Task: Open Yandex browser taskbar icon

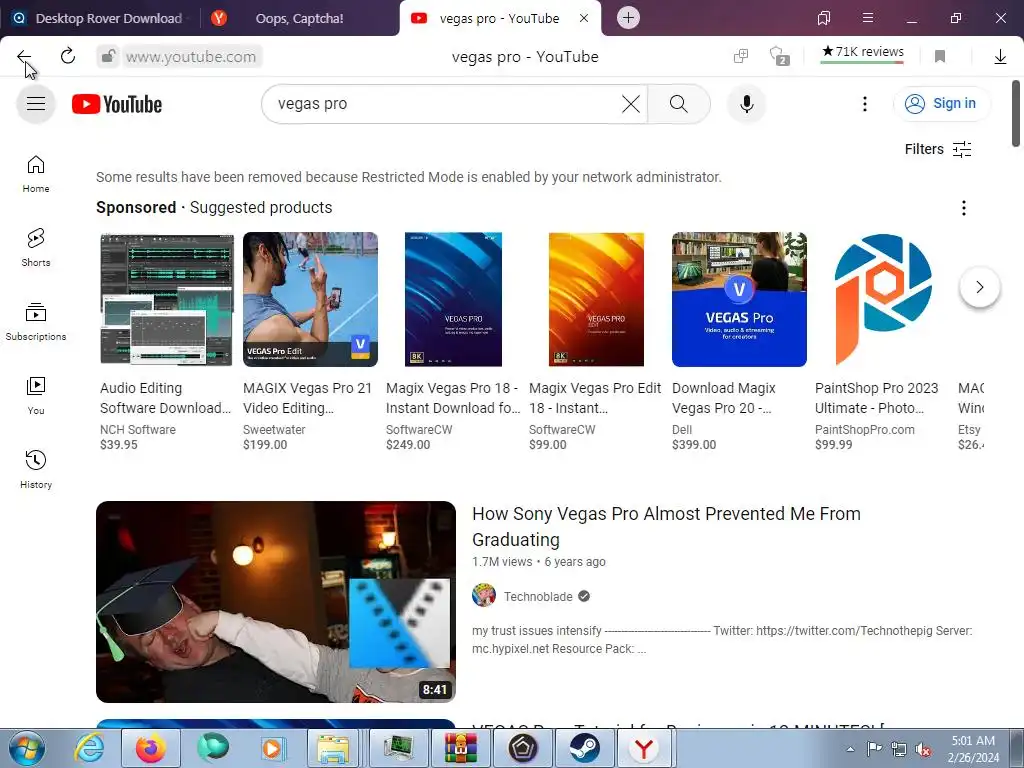Action: tap(644, 748)
